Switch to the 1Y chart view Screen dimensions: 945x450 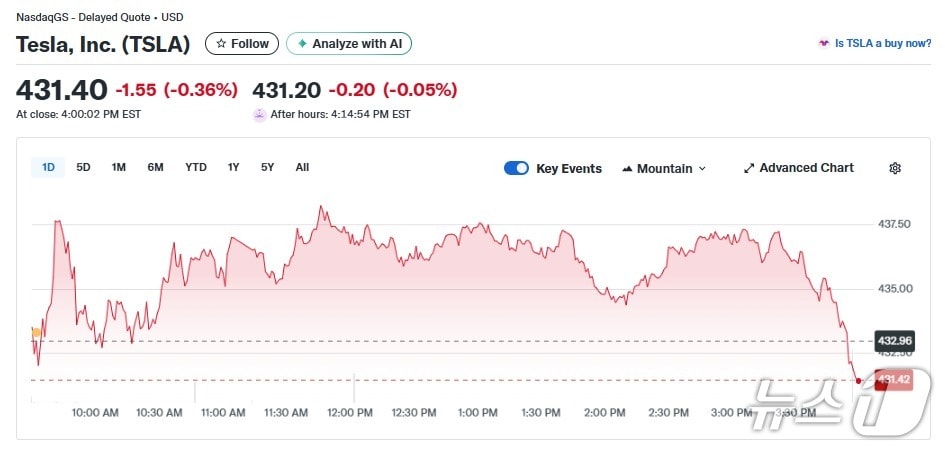[x=233, y=167]
